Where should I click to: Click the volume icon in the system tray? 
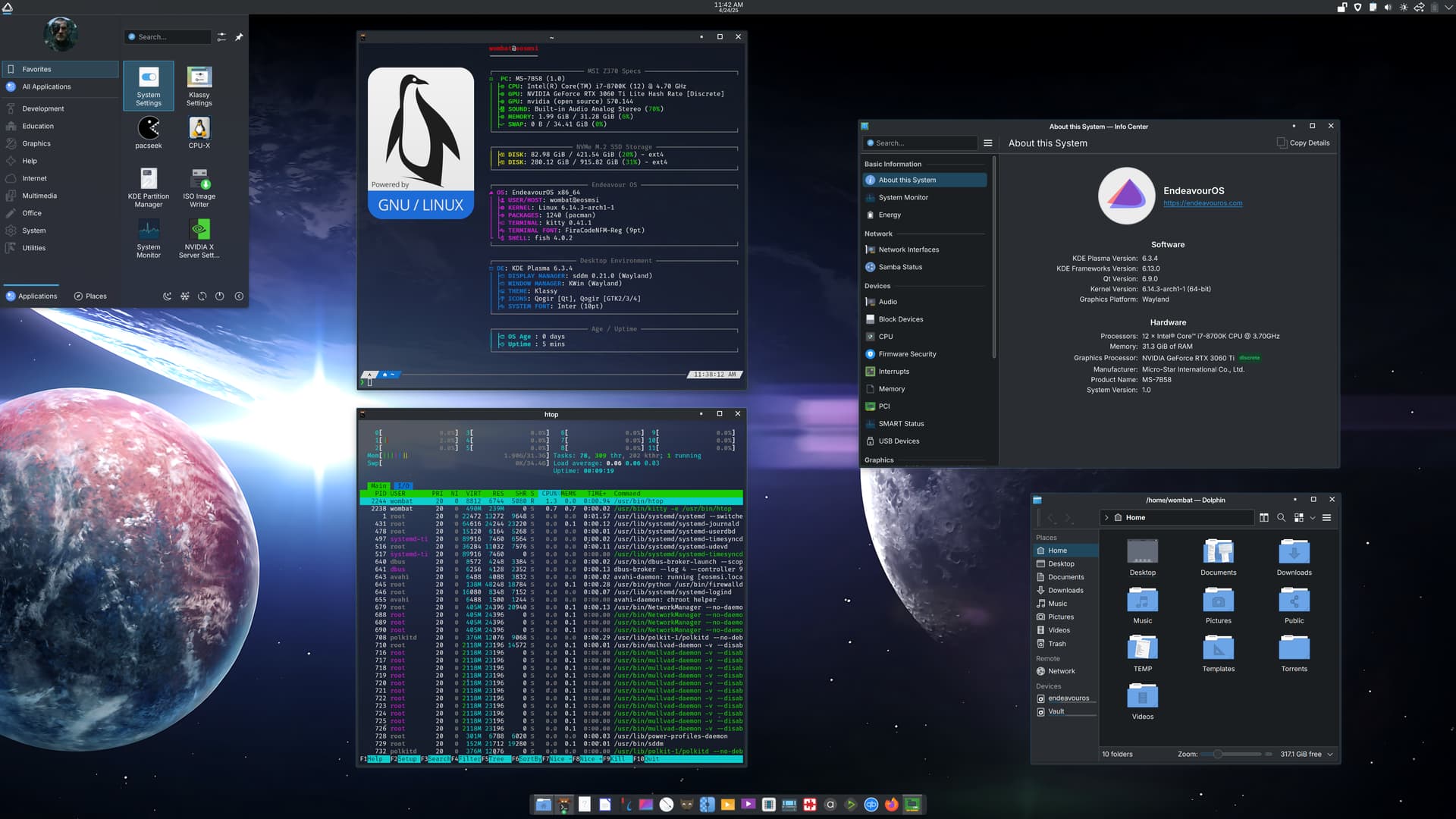(x=1388, y=8)
